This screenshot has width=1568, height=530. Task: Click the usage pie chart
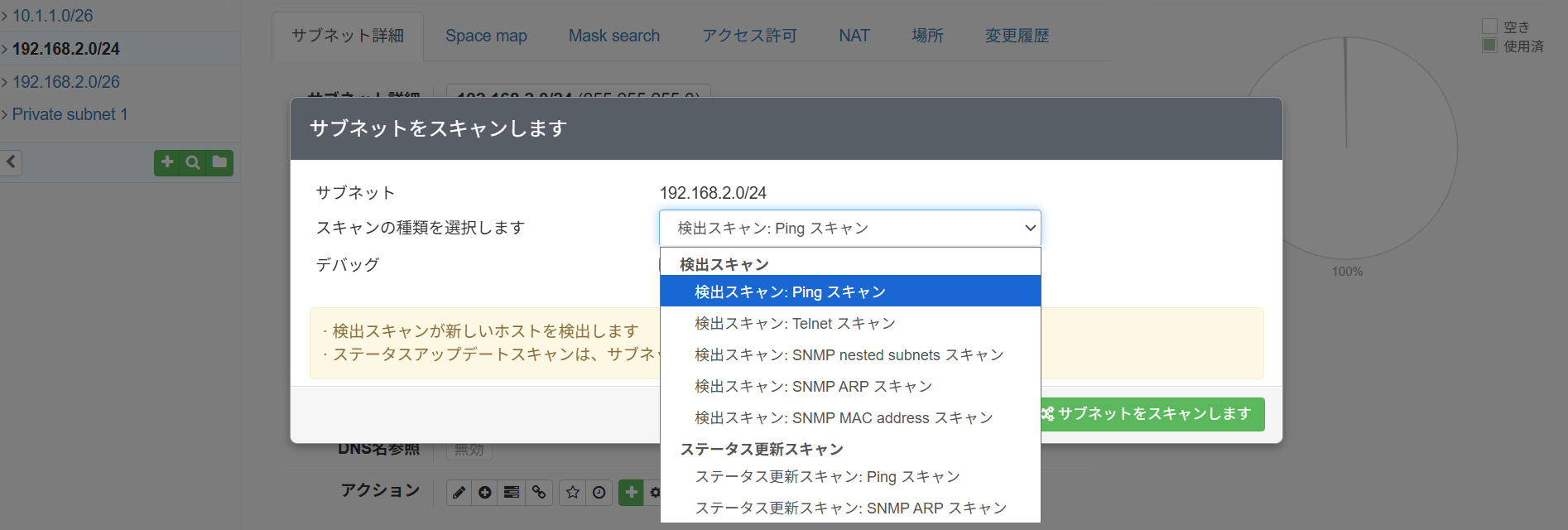(x=1348, y=149)
